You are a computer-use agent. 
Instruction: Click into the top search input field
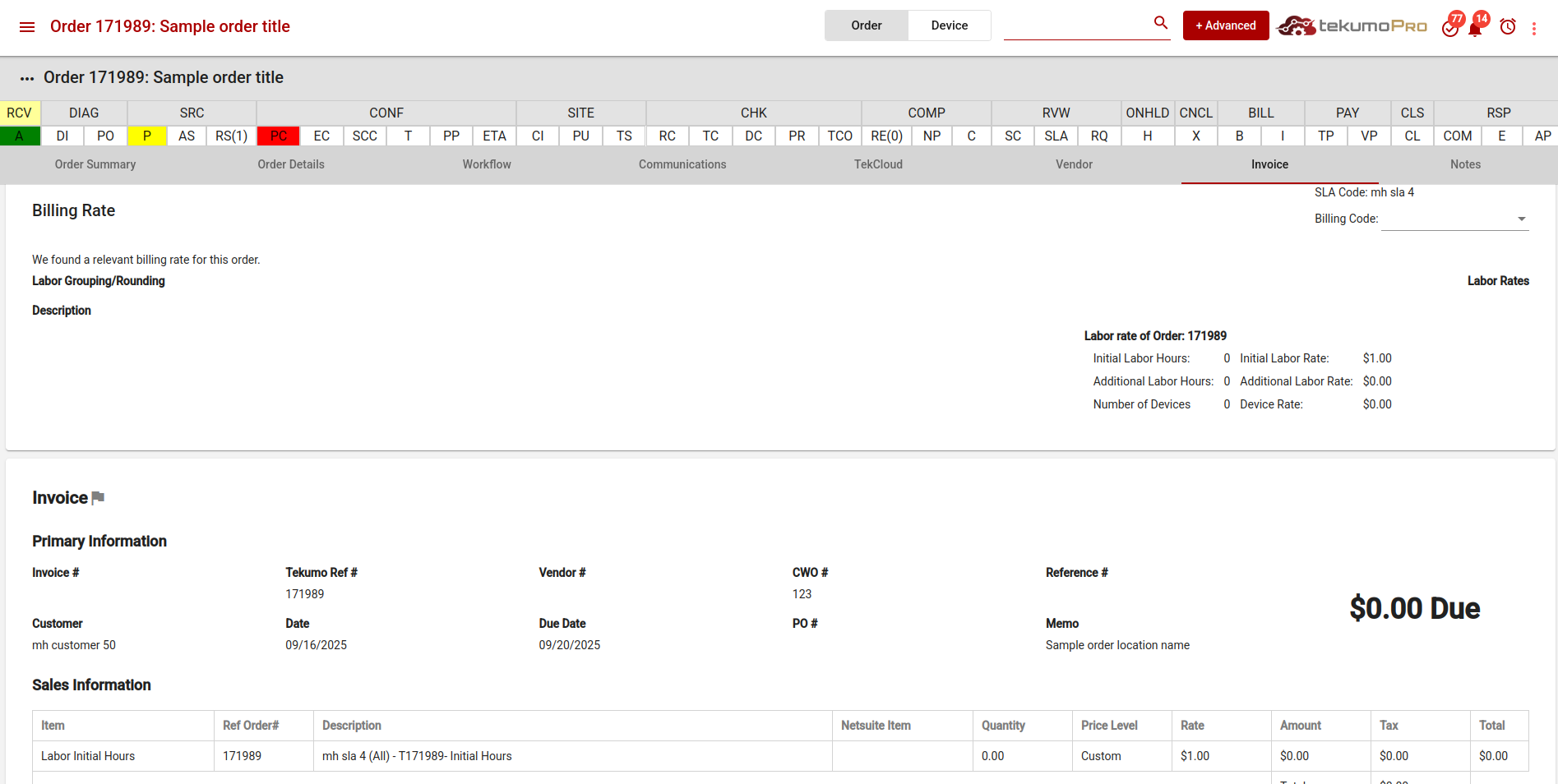pyautogui.click(x=1075, y=26)
